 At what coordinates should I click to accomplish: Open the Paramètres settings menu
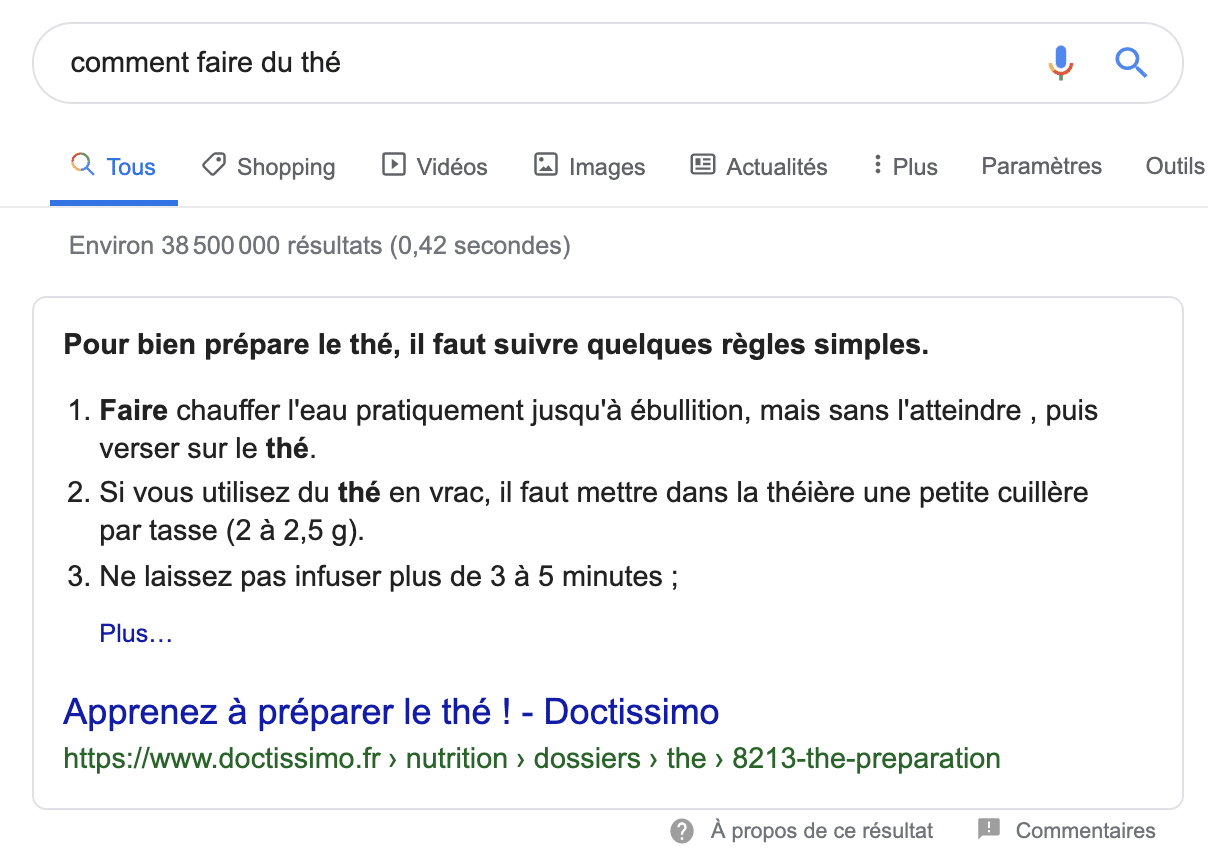1041,166
